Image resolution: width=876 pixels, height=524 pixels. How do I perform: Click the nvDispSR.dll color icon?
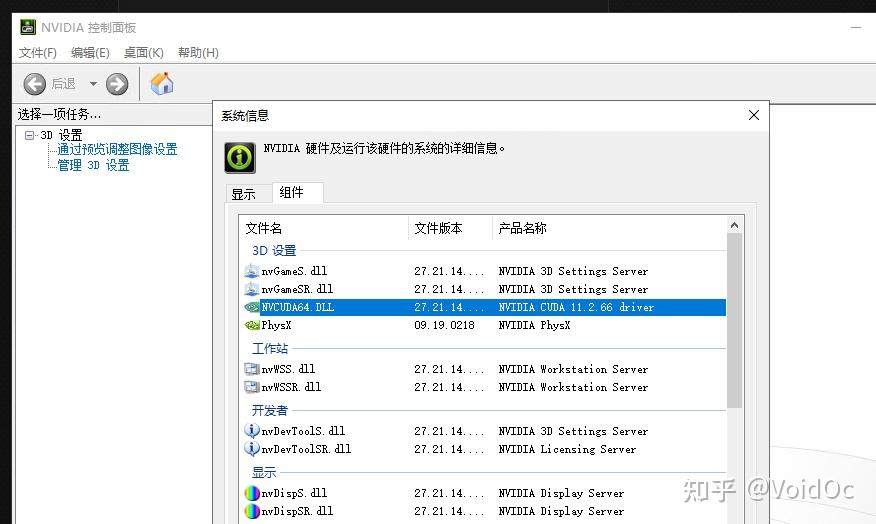[x=252, y=511]
